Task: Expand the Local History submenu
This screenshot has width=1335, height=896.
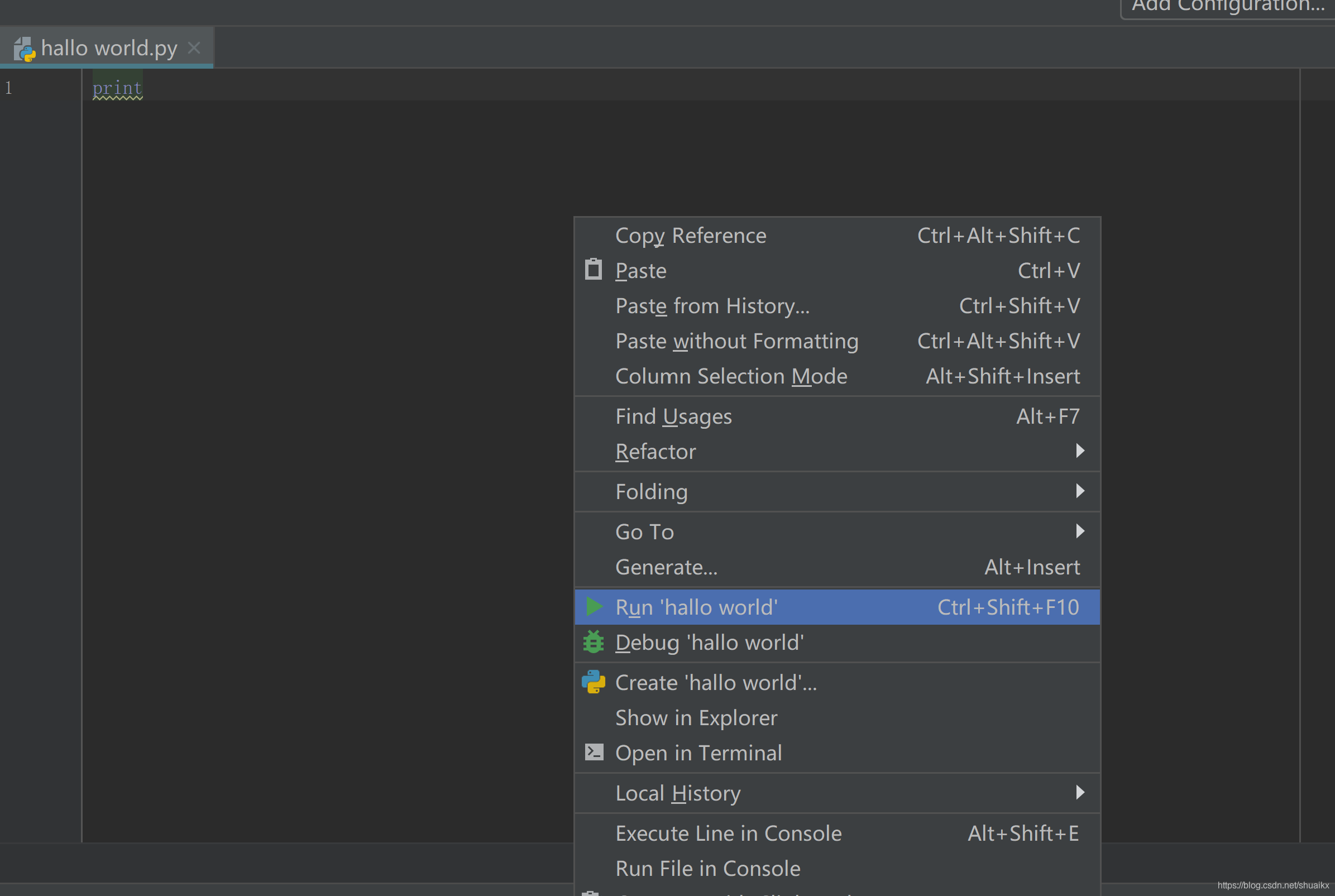Action: click(x=837, y=793)
